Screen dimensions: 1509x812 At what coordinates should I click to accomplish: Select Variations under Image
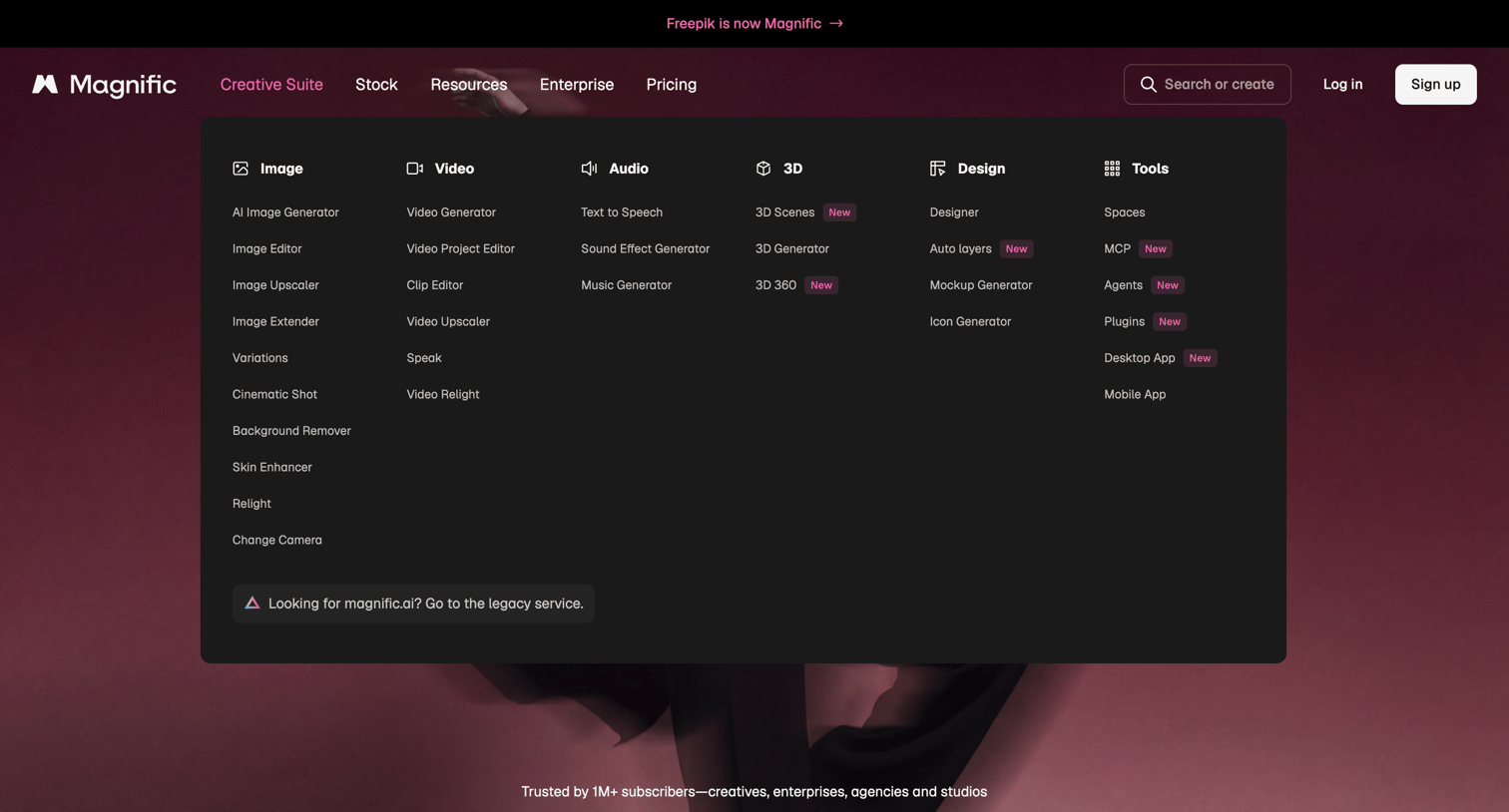[x=259, y=358]
